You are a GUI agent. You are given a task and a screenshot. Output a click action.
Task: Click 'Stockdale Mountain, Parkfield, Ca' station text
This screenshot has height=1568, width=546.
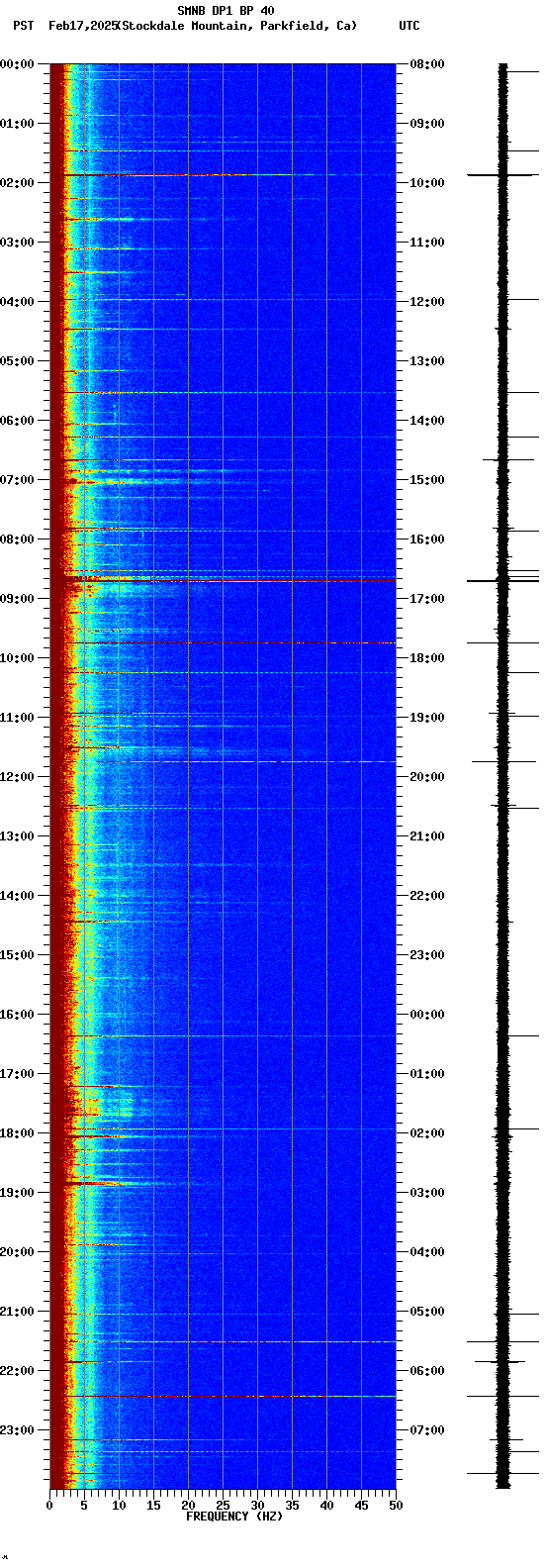236,26
